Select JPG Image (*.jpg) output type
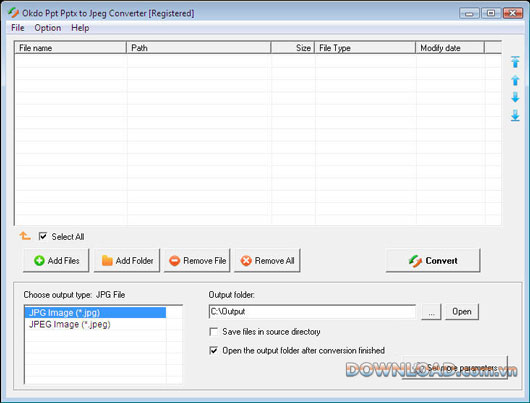 95,312
